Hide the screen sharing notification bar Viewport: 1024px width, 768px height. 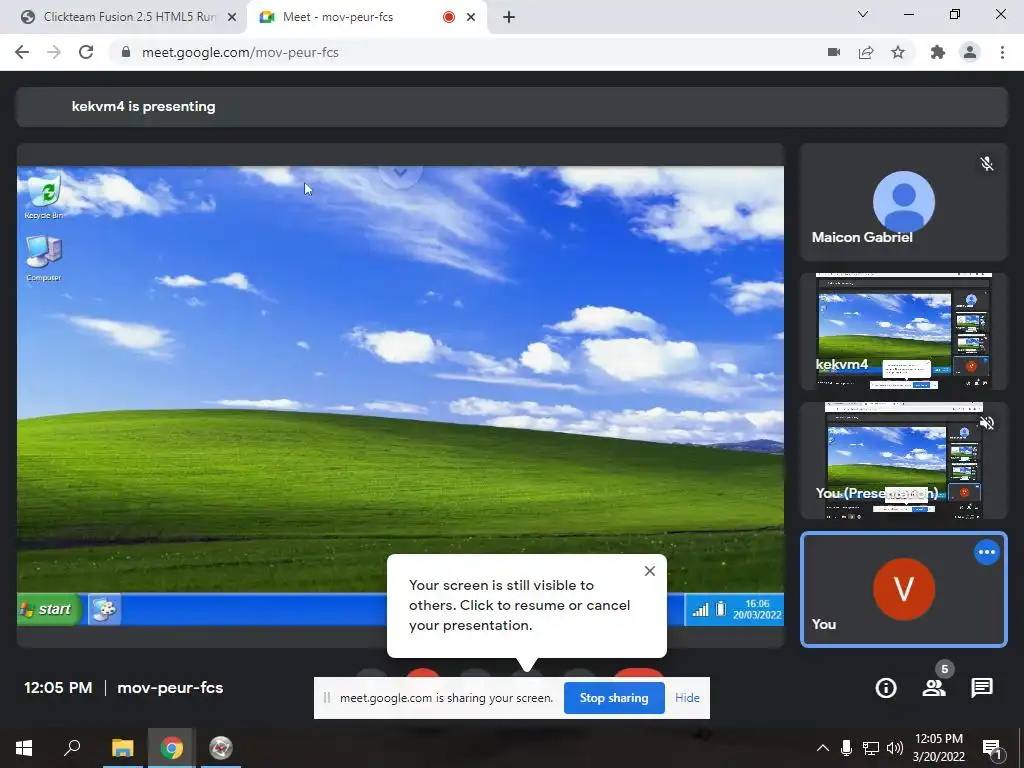[687, 697]
